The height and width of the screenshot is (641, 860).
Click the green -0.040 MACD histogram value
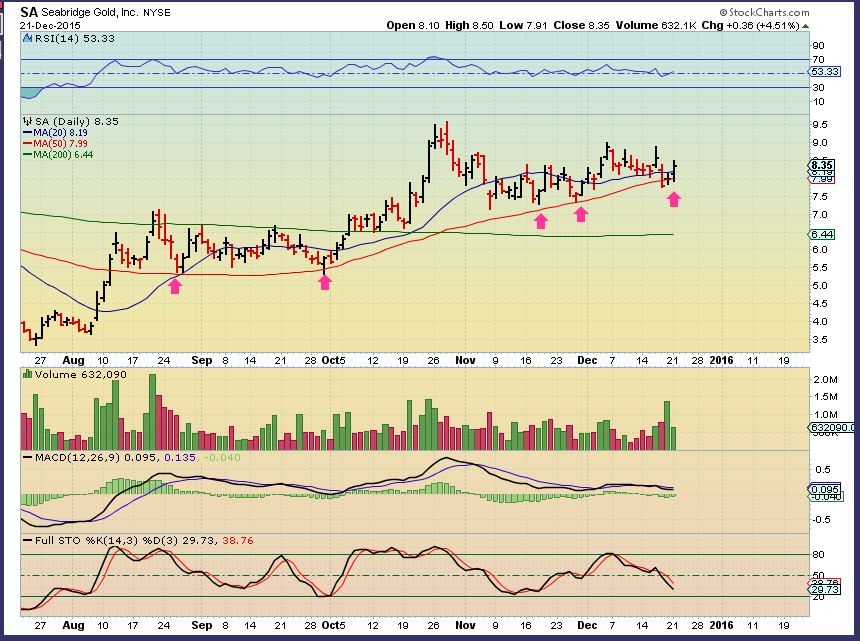222,457
